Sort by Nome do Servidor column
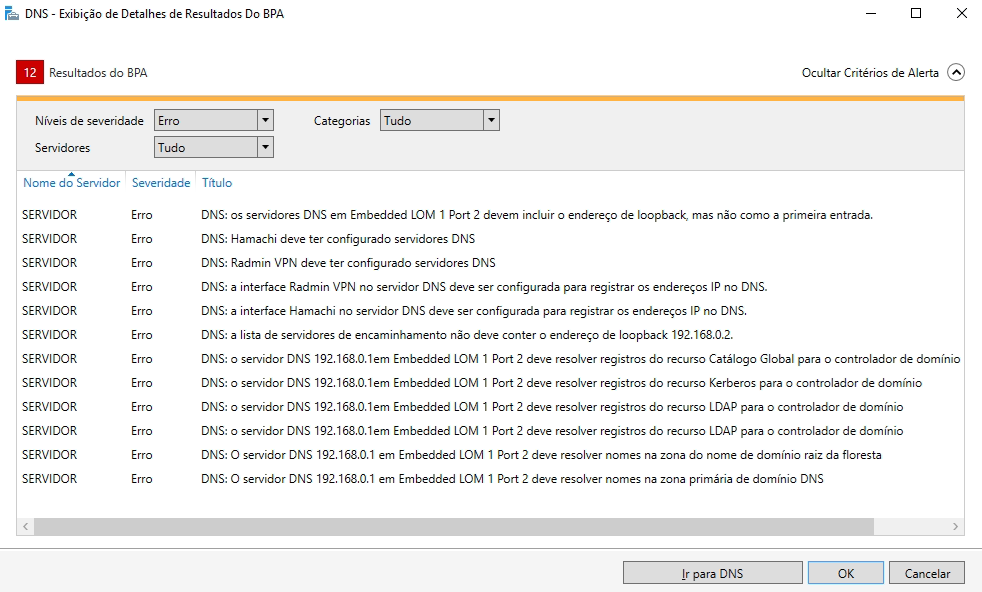Viewport: 982px width, 592px height. (71, 182)
